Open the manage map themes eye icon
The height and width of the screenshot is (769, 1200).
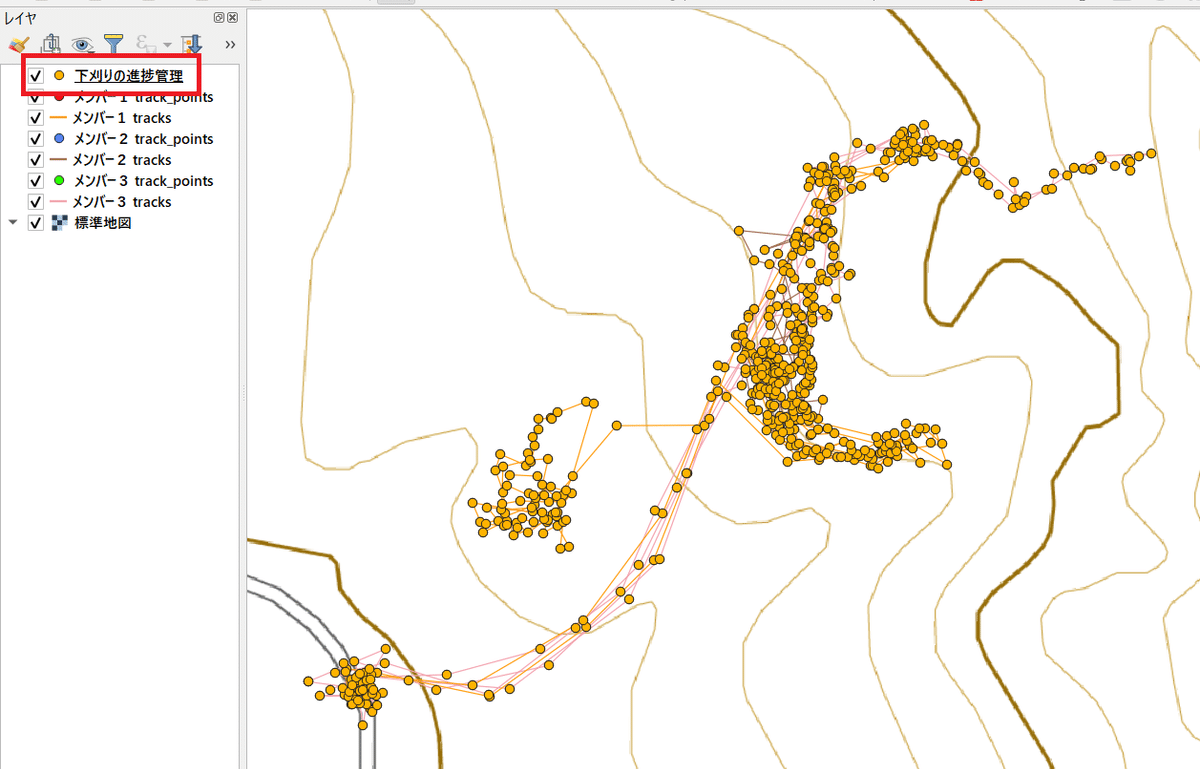[x=82, y=44]
